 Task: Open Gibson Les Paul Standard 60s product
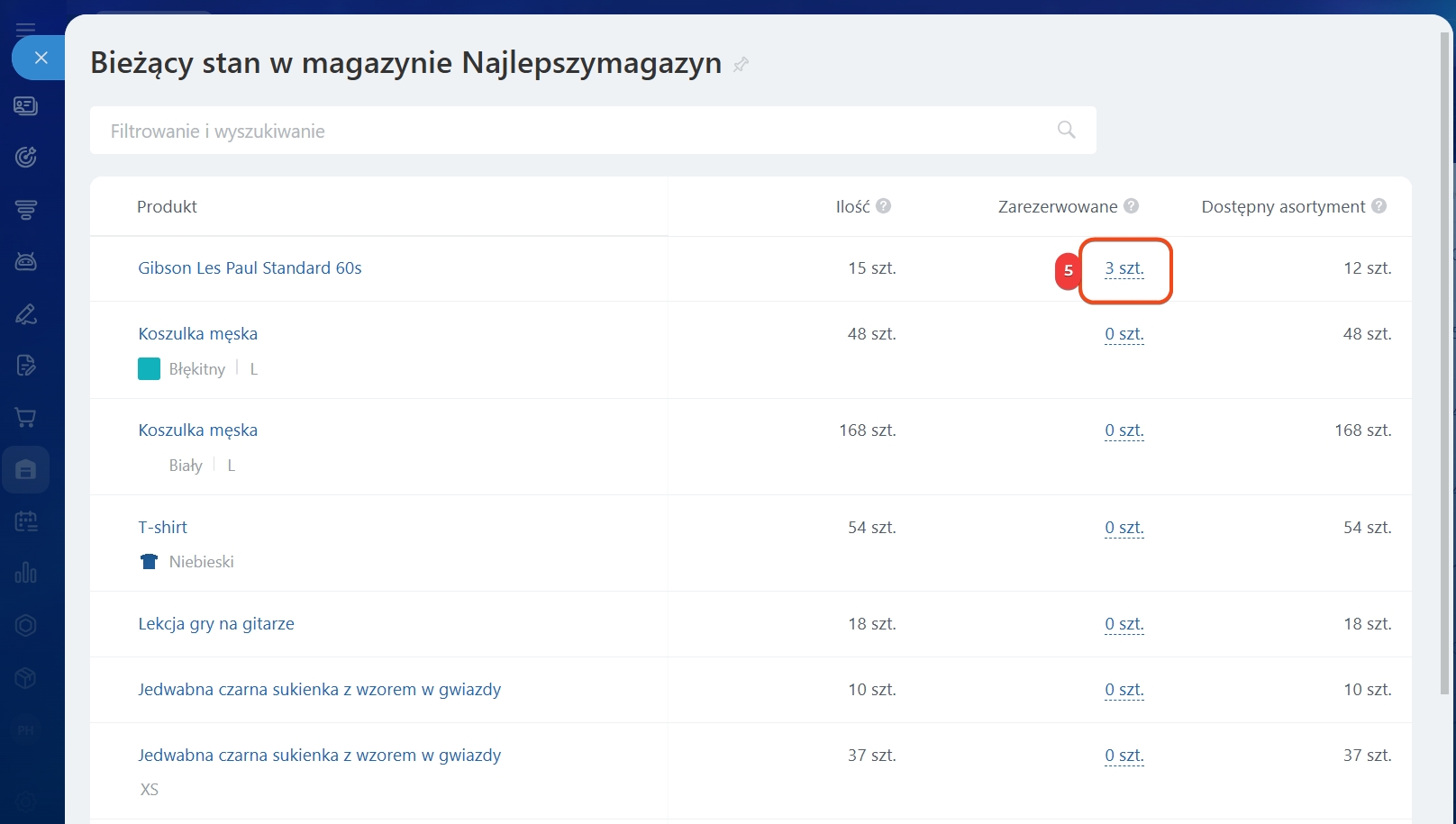tap(250, 268)
